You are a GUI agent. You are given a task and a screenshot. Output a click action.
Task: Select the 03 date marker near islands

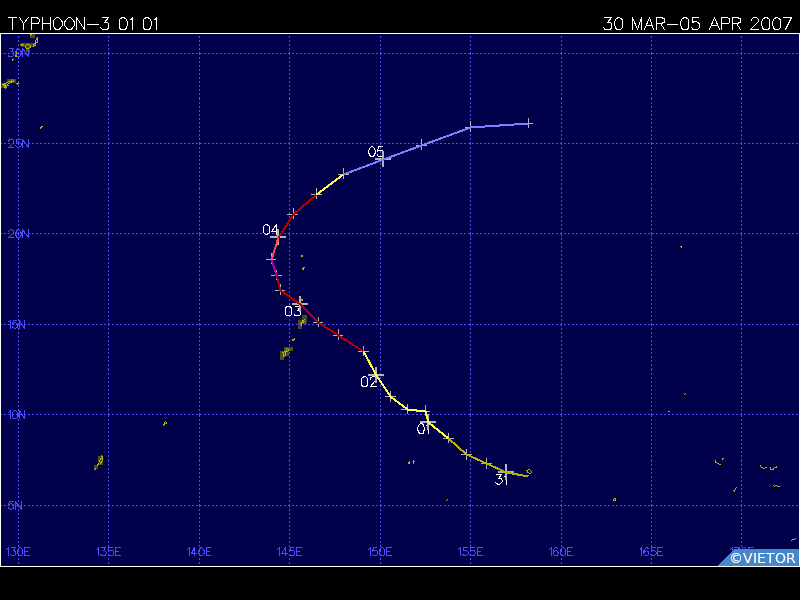(x=293, y=311)
